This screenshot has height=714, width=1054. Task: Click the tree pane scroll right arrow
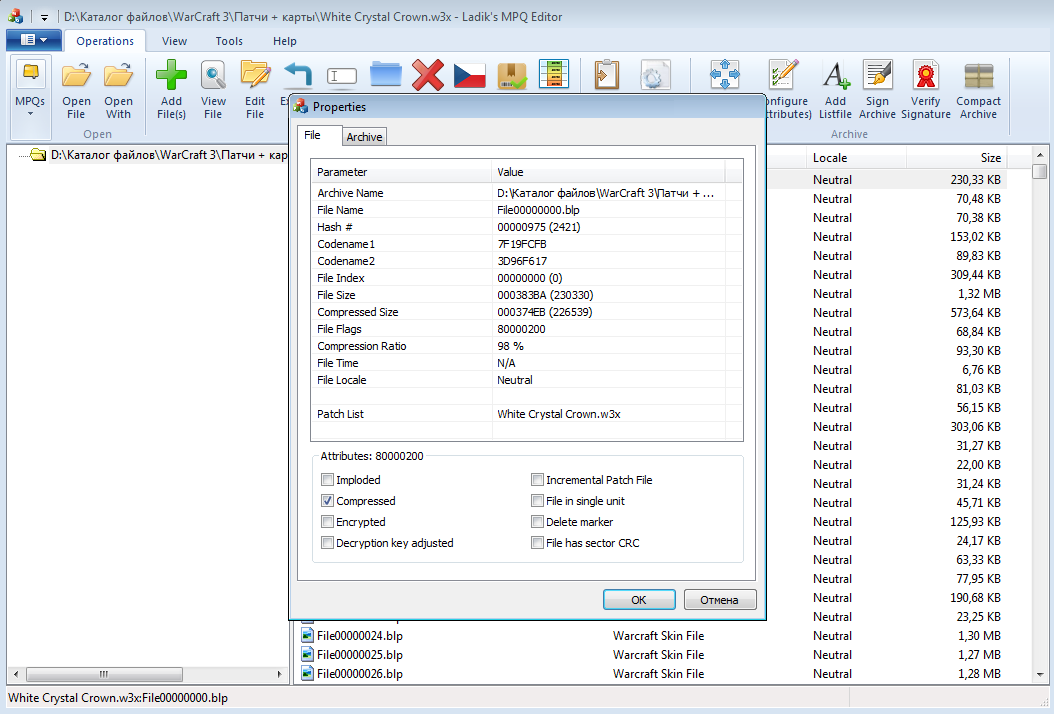(280, 674)
